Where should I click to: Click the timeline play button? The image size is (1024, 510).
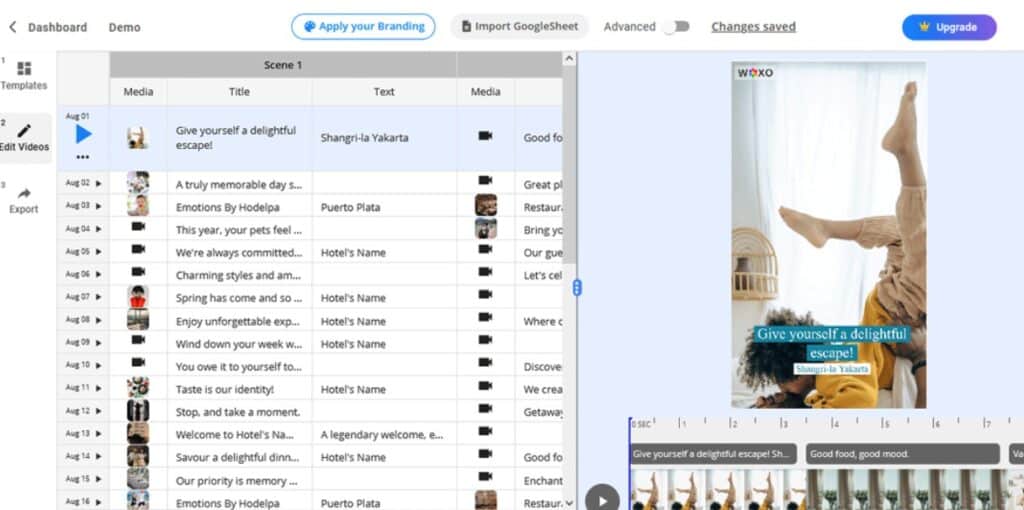602,499
